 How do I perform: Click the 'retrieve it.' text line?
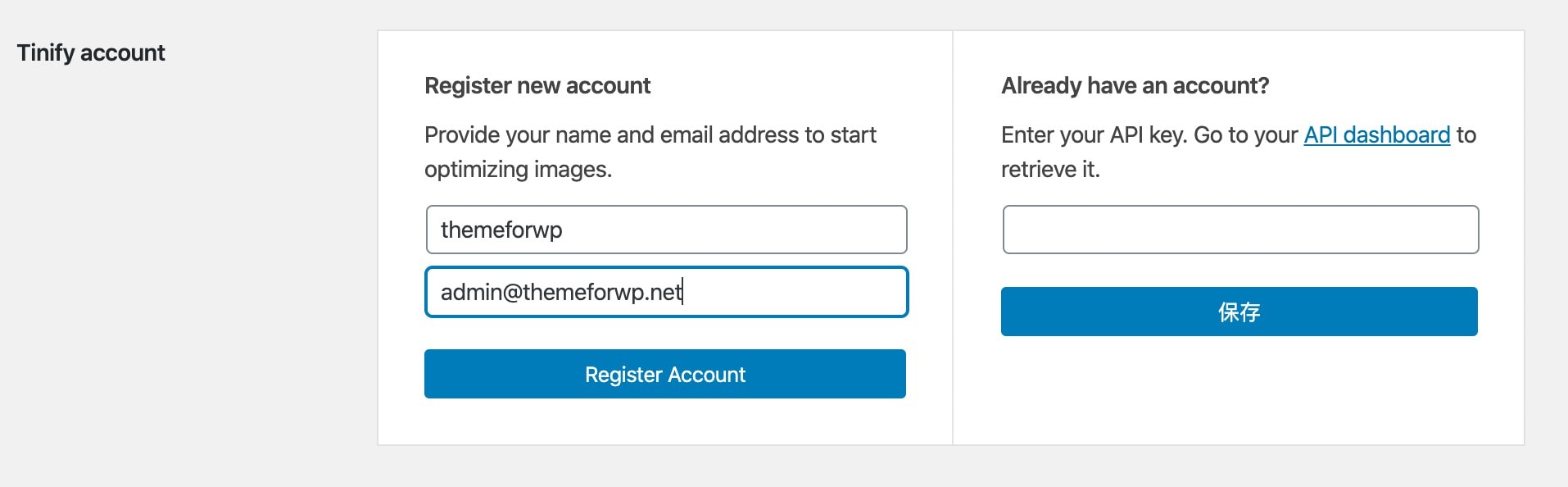[x=1050, y=169]
